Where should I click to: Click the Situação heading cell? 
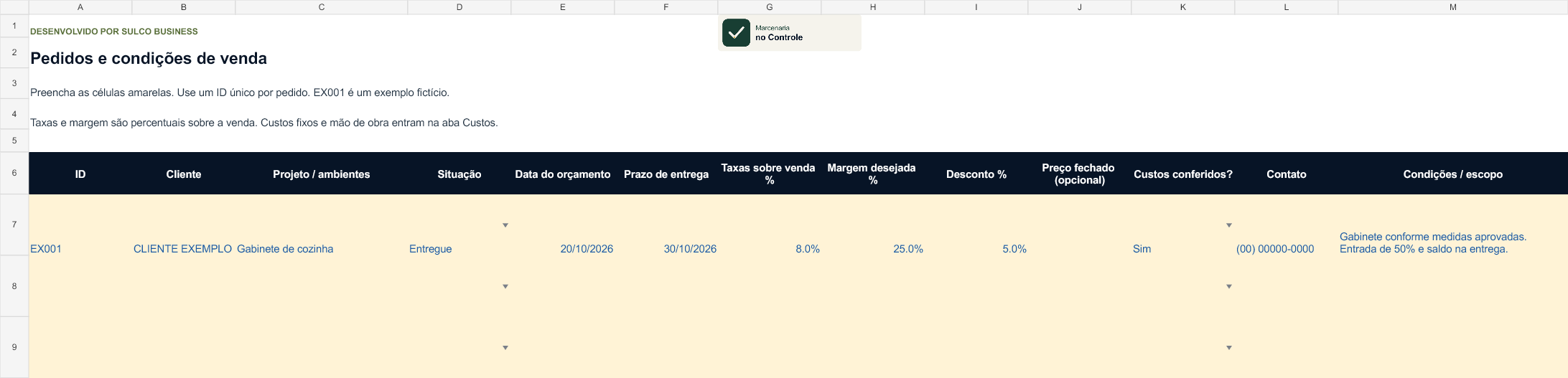(x=459, y=174)
